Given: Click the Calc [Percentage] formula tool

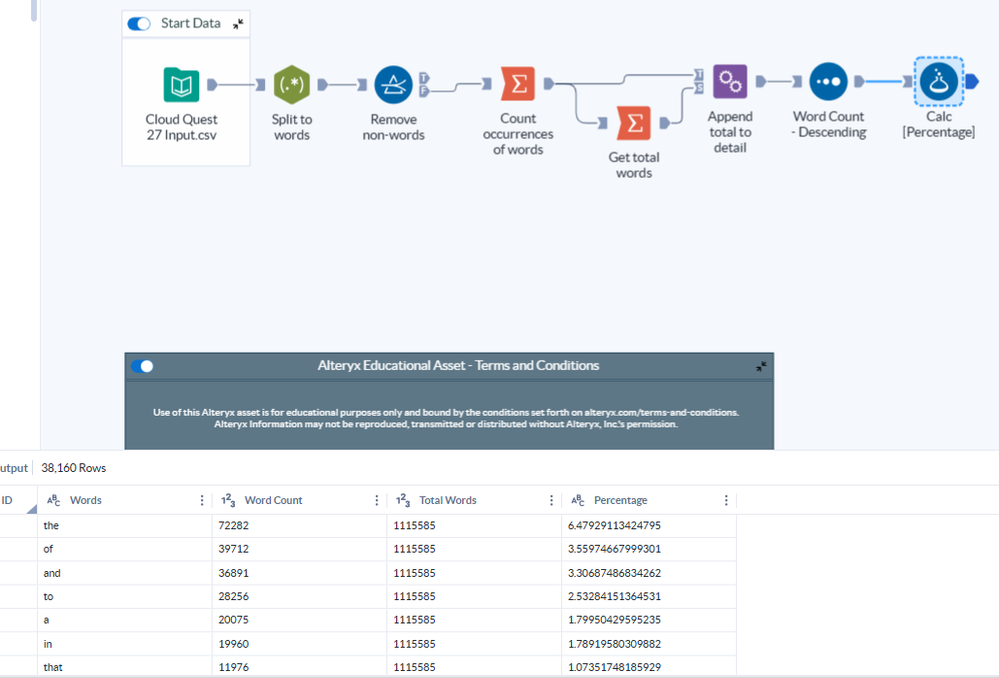Looking at the screenshot, I should 938,82.
